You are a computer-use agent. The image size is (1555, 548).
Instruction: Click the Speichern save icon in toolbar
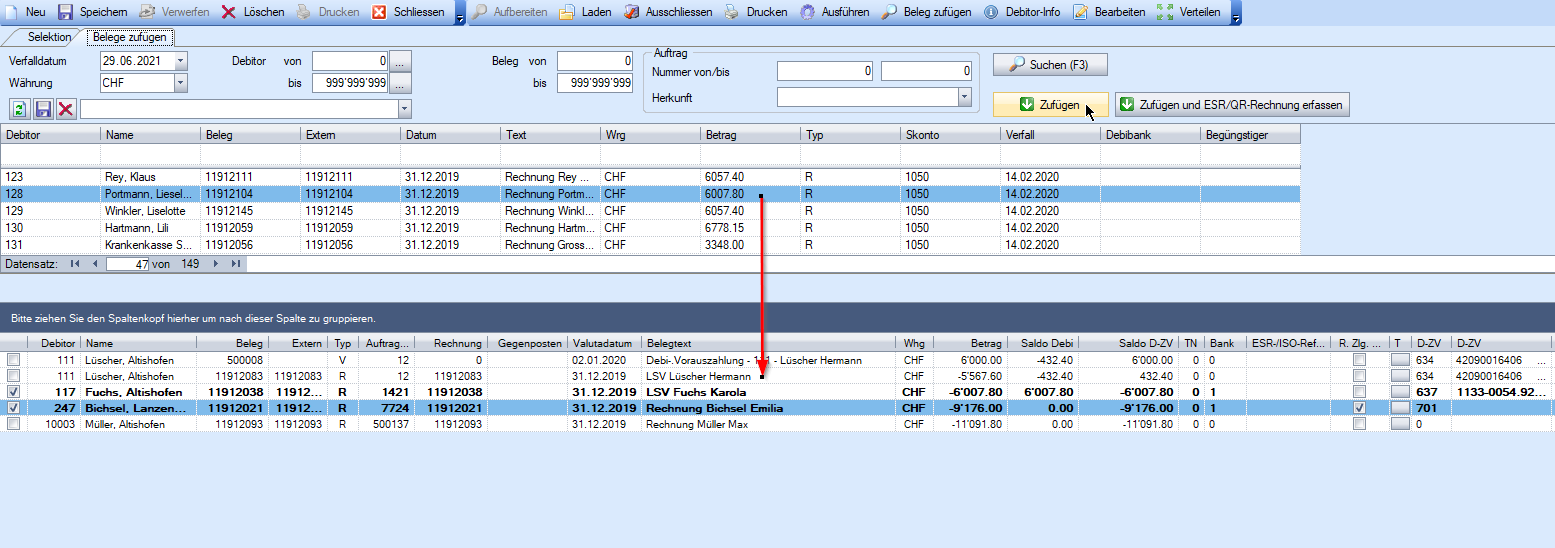point(65,12)
